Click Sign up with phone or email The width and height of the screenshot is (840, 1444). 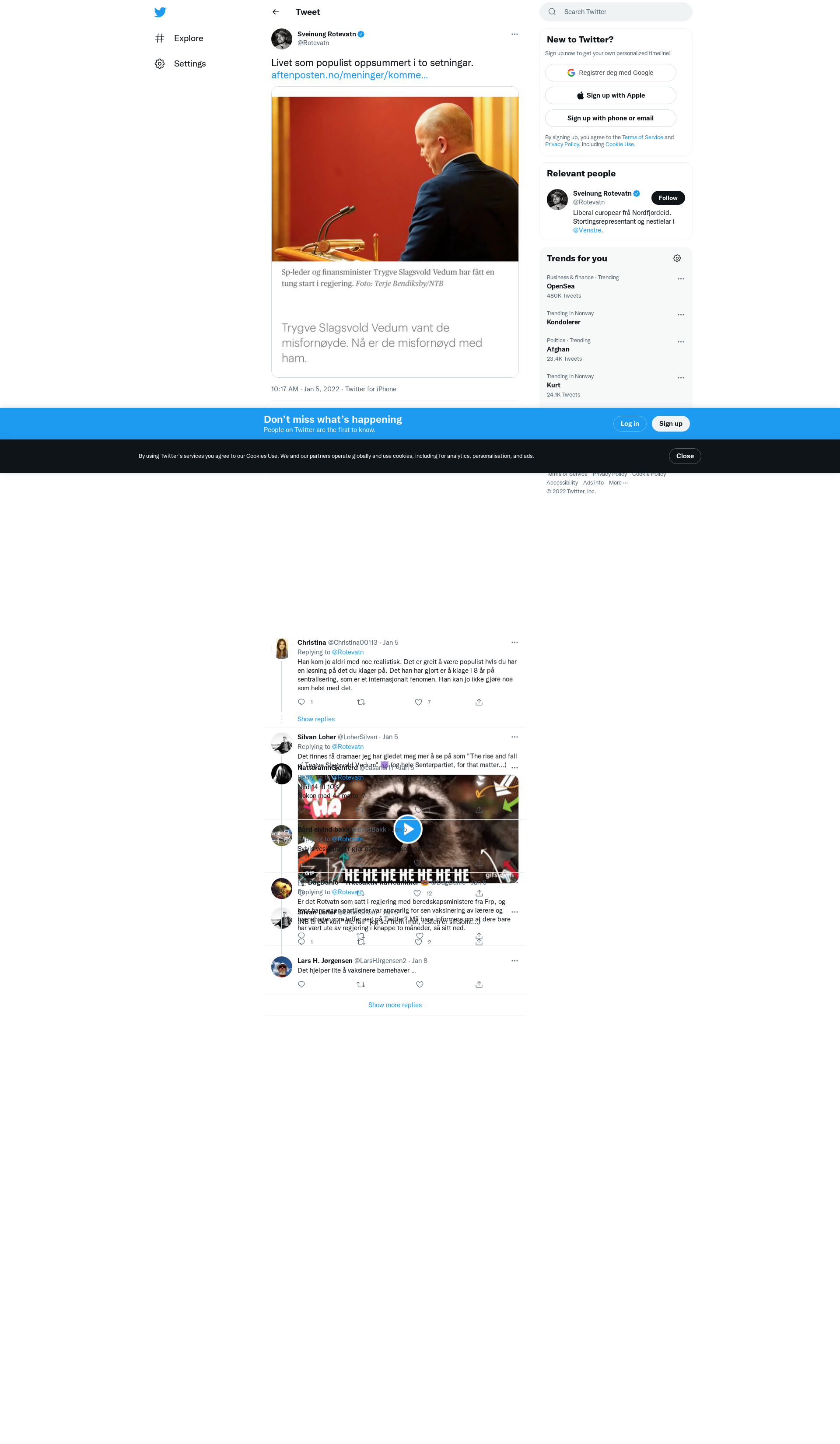610,118
